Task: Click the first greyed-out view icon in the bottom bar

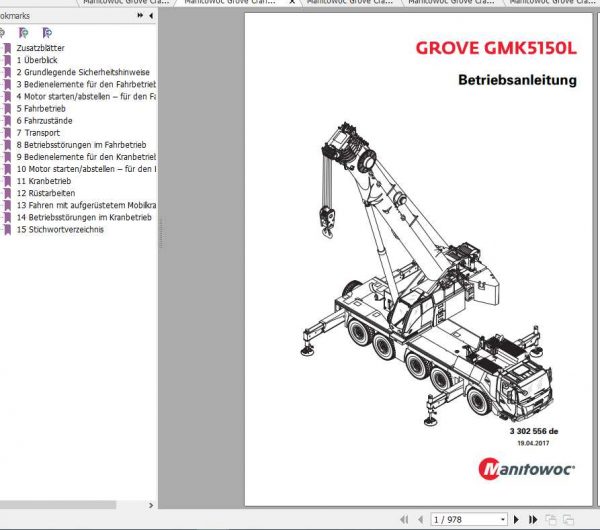Action: pyautogui.click(x=551, y=520)
